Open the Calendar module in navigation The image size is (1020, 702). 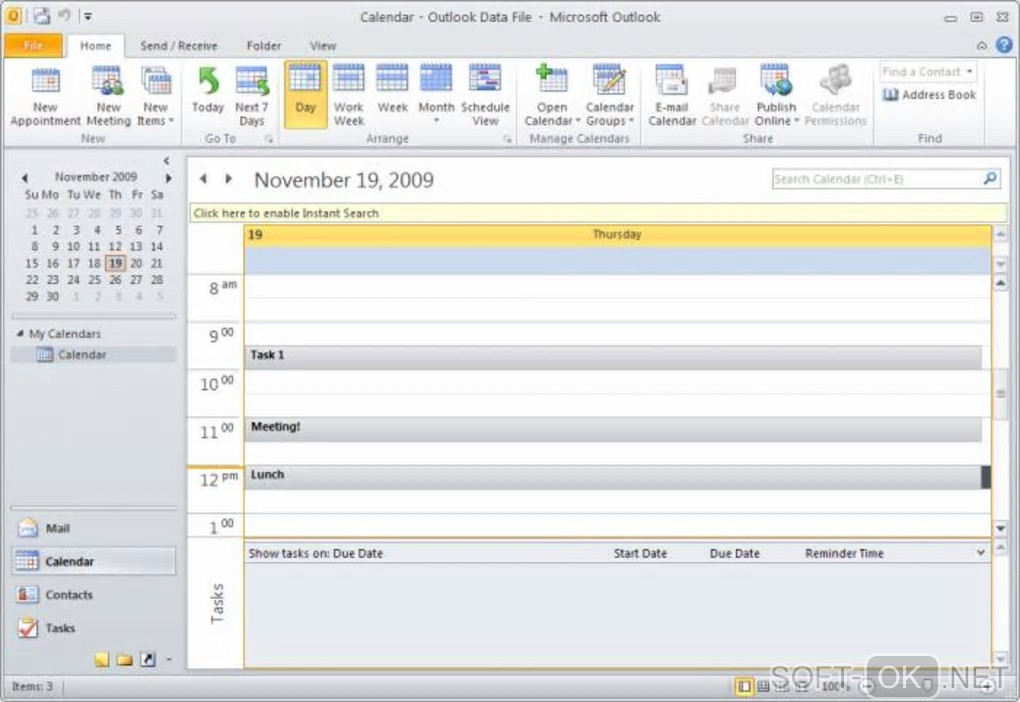coord(94,561)
